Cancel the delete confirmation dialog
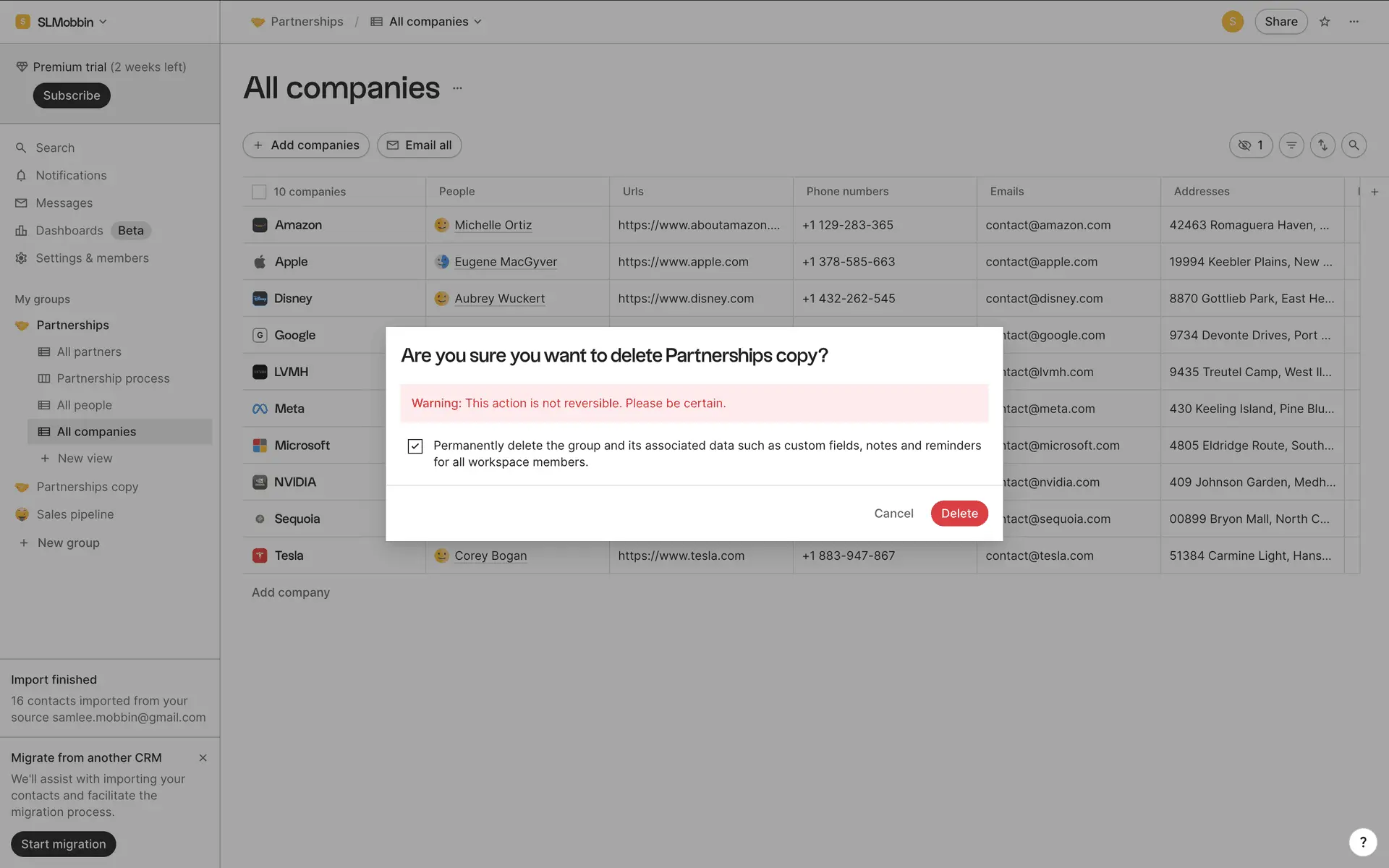This screenshot has height=868, width=1389. pyautogui.click(x=893, y=514)
